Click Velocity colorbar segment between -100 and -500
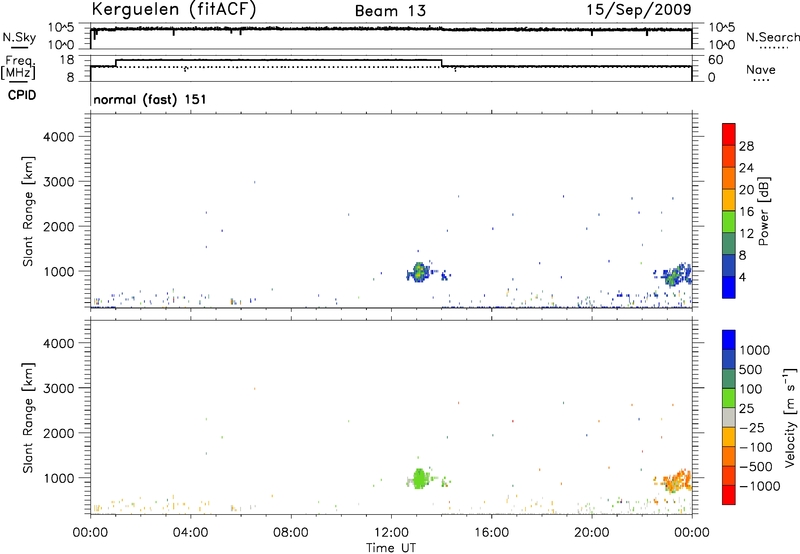The width and height of the screenshot is (800, 554). click(x=729, y=456)
